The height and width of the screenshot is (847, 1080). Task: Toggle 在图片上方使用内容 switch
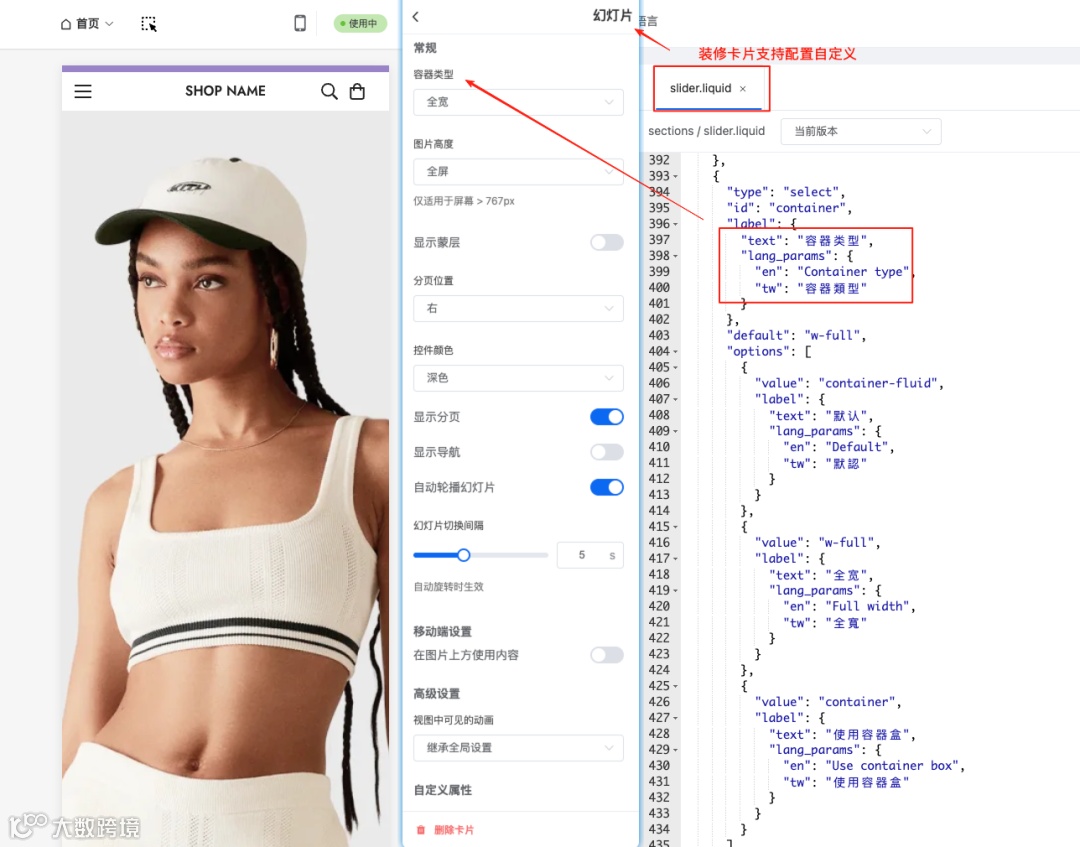[x=607, y=655]
